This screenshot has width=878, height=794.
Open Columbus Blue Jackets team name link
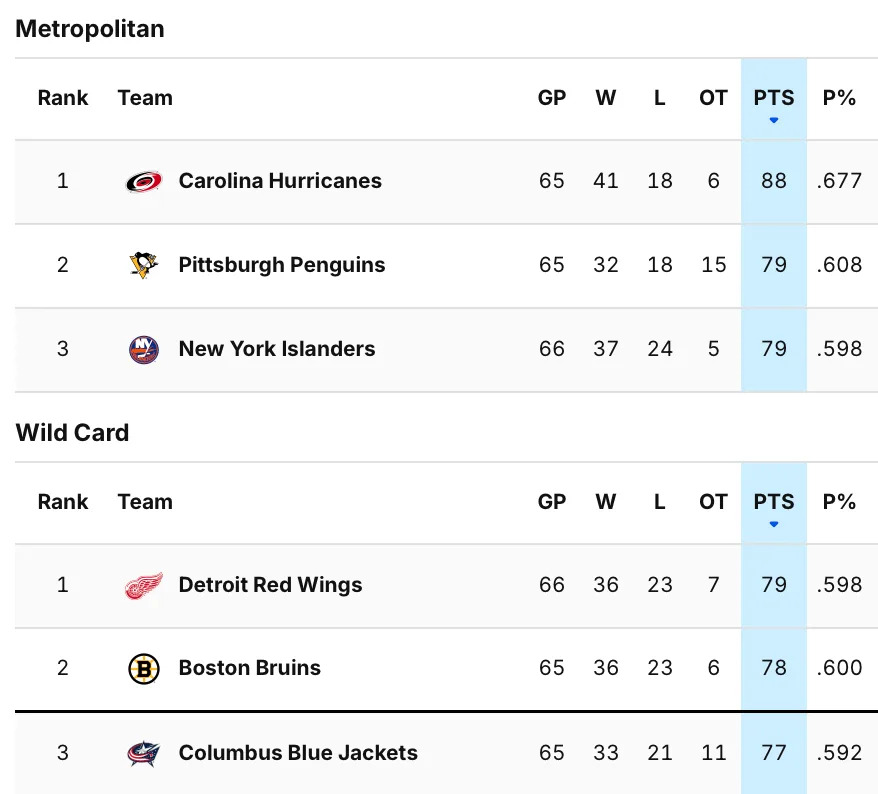coord(298,753)
